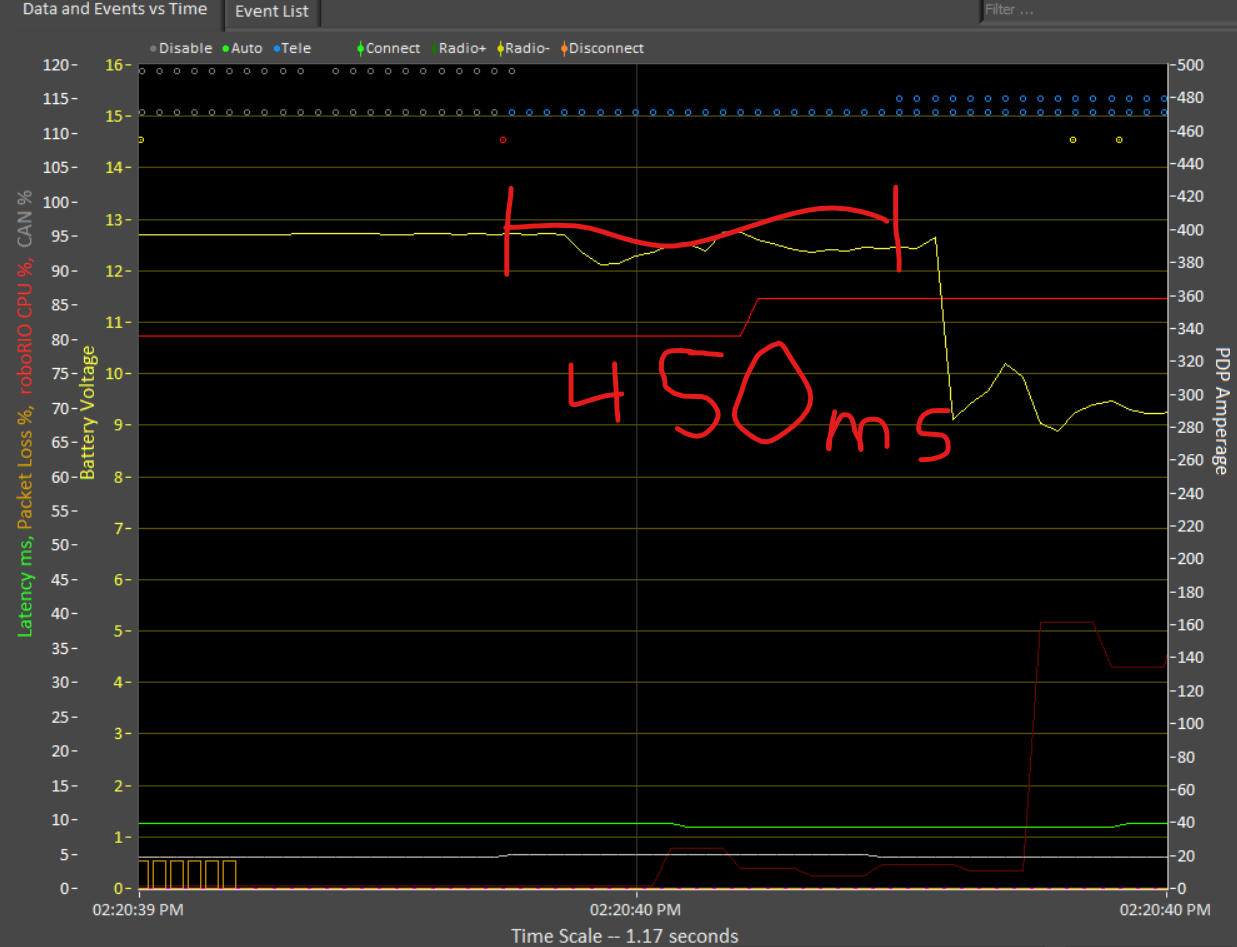The height and width of the screenshot is (947, 1237).
Task: Click the Disable legend dot
Action: (153, 48)
